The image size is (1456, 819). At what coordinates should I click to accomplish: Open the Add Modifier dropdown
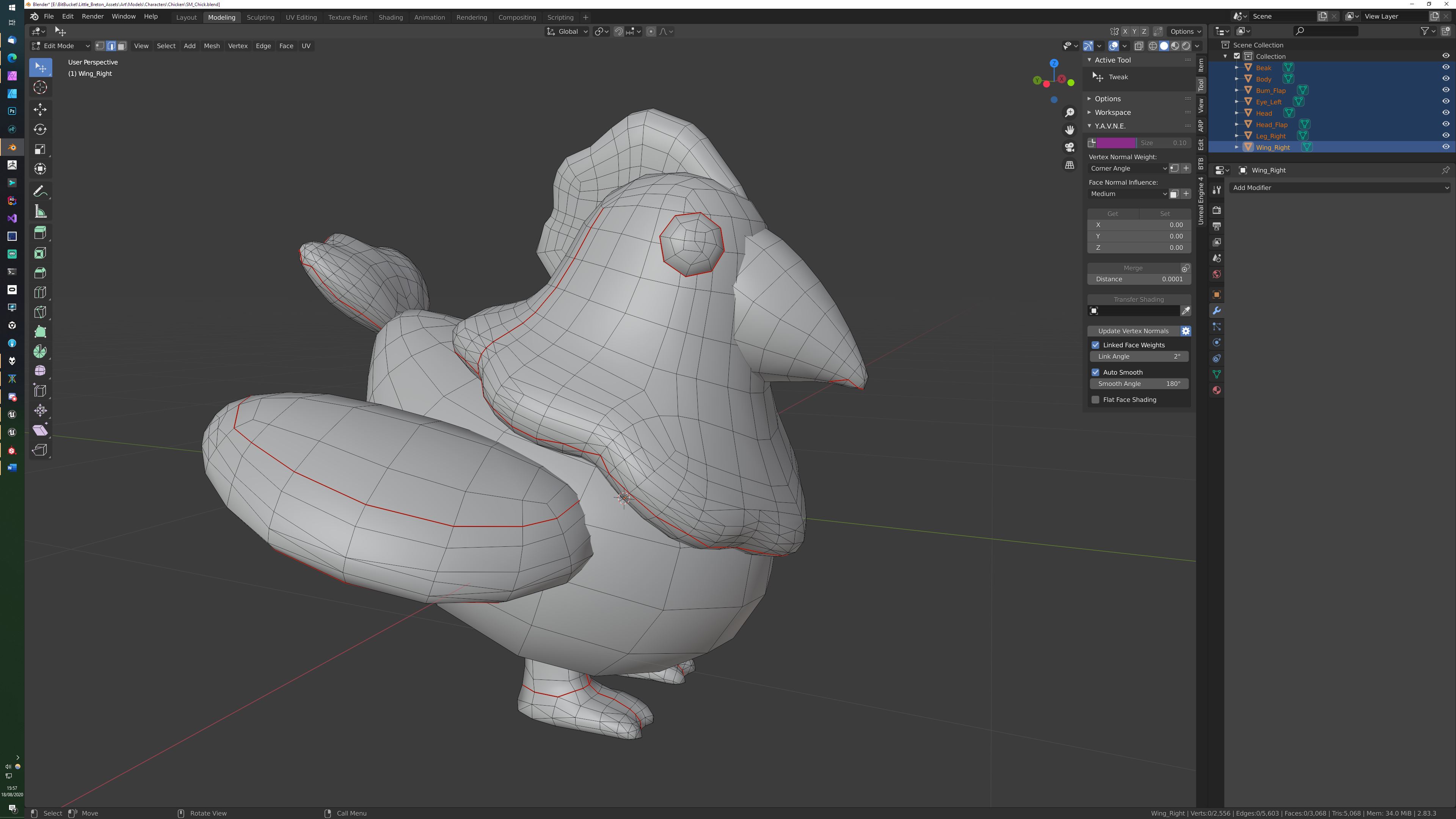(x=1340, y=188)
